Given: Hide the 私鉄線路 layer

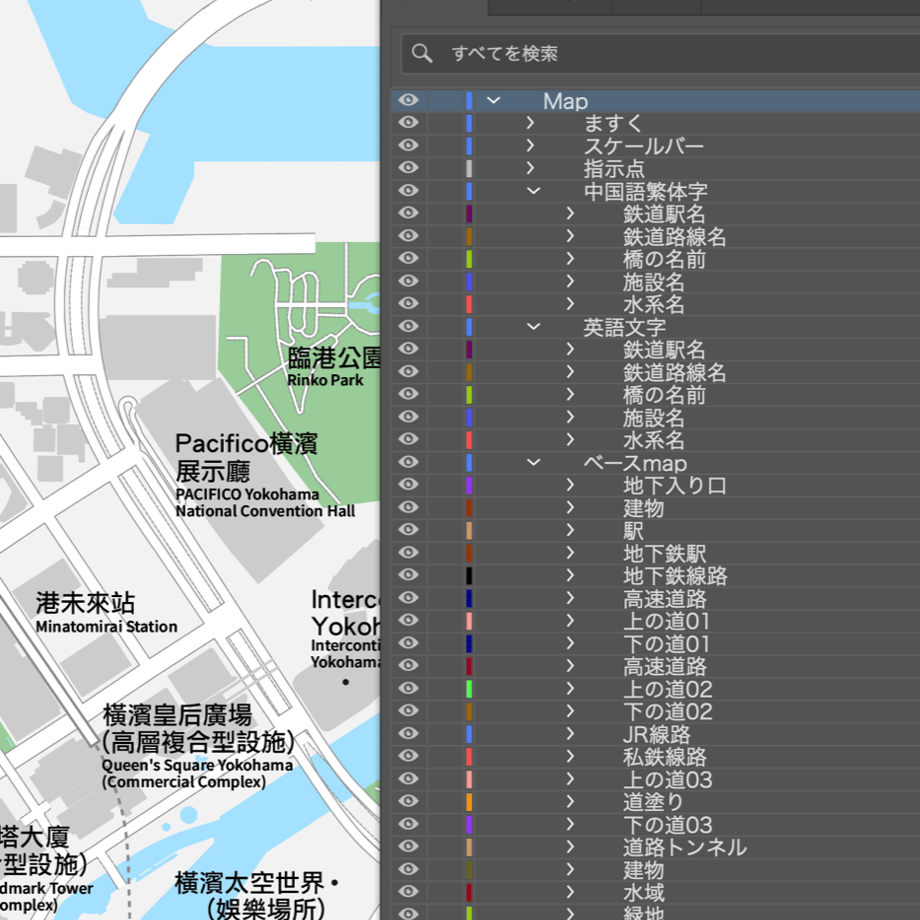Looking at the screenshot, I should click(408, 756).
